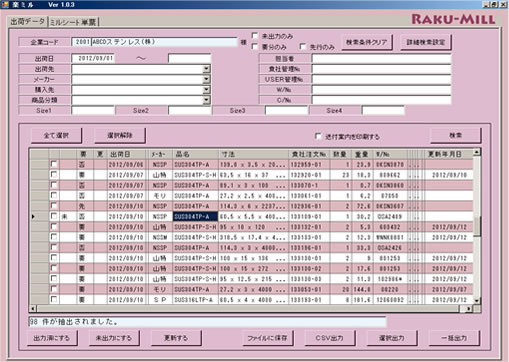Run the search with 検索 button
Screen dimensions: 509x362
click(x=456, y=135)
